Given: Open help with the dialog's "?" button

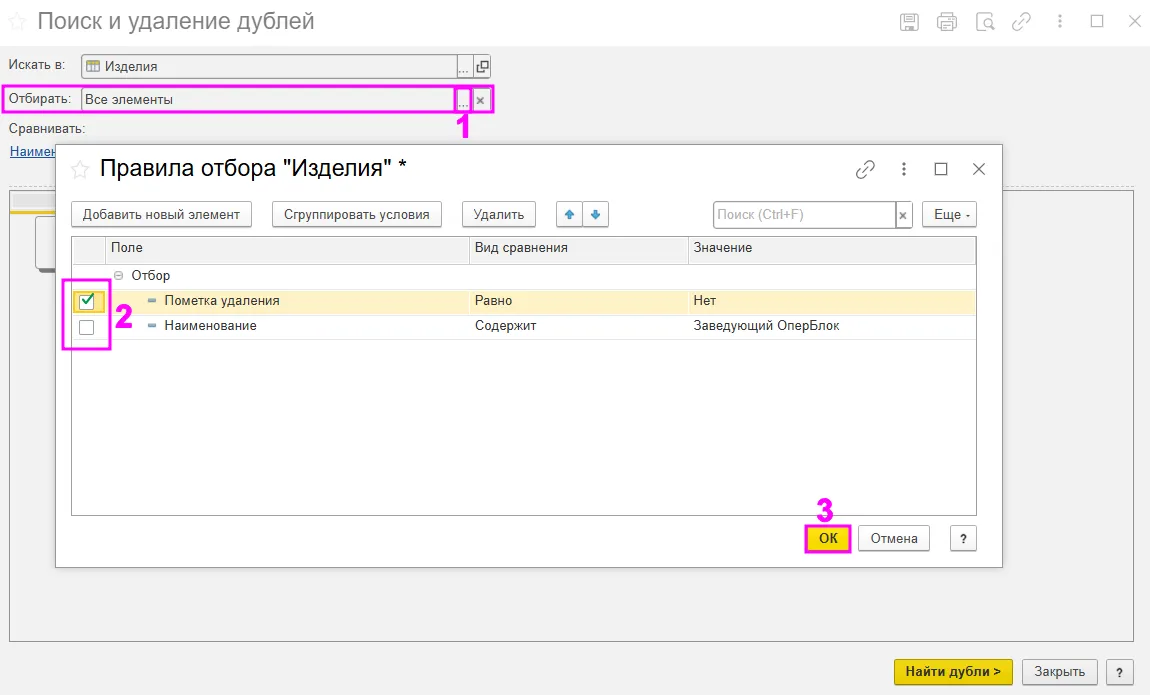Looking at the screenshot, I should [963, 539].
